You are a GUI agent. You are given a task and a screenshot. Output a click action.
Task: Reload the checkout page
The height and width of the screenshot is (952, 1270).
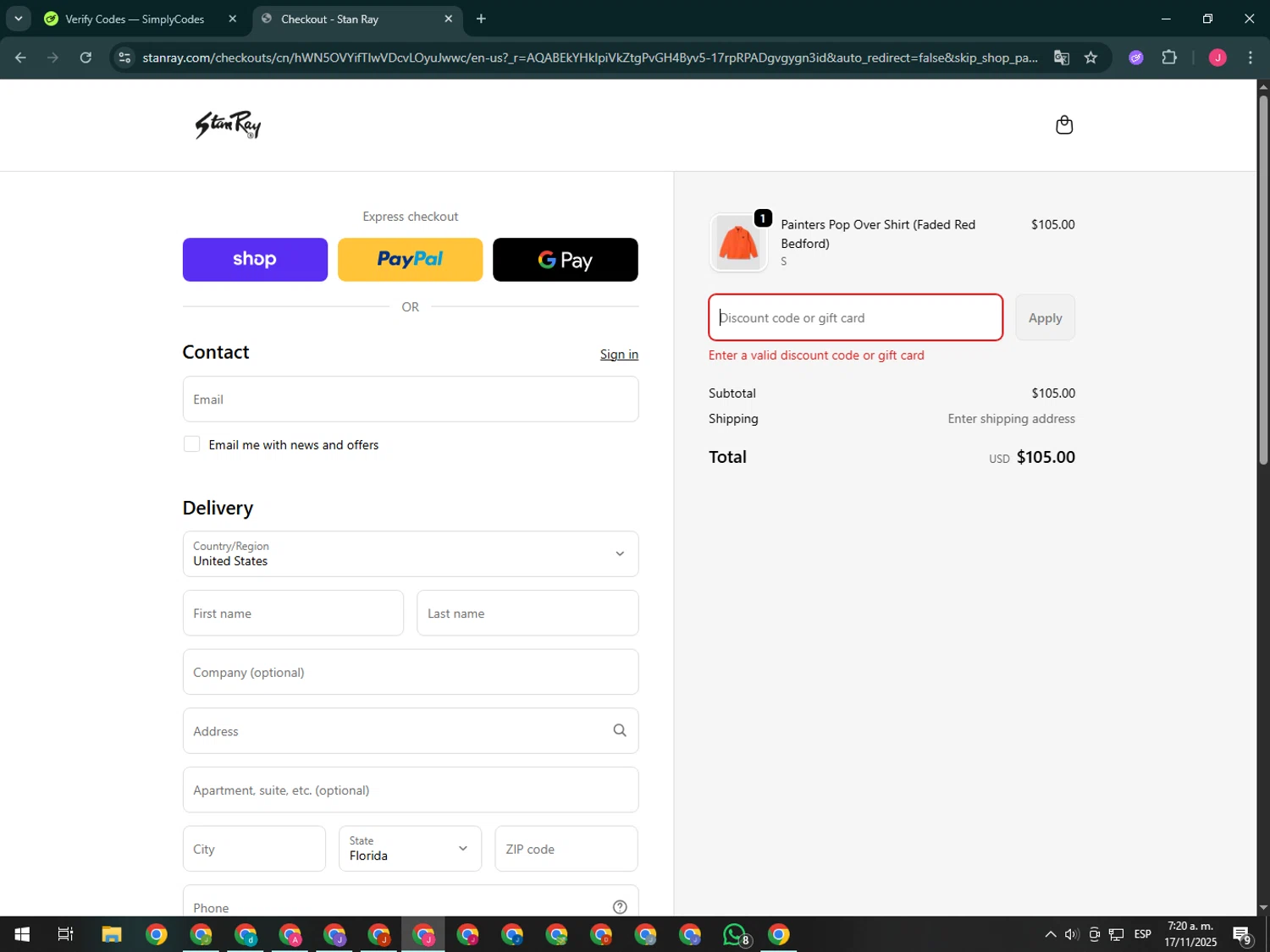click(86, 58)
